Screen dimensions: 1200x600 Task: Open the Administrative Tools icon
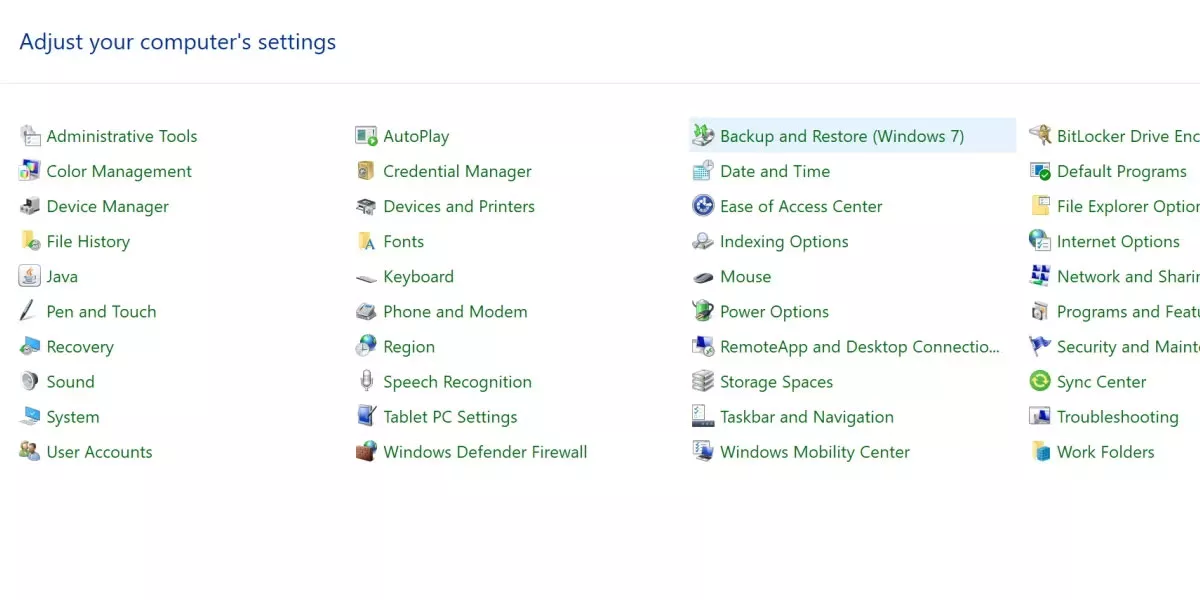(30, 136)
